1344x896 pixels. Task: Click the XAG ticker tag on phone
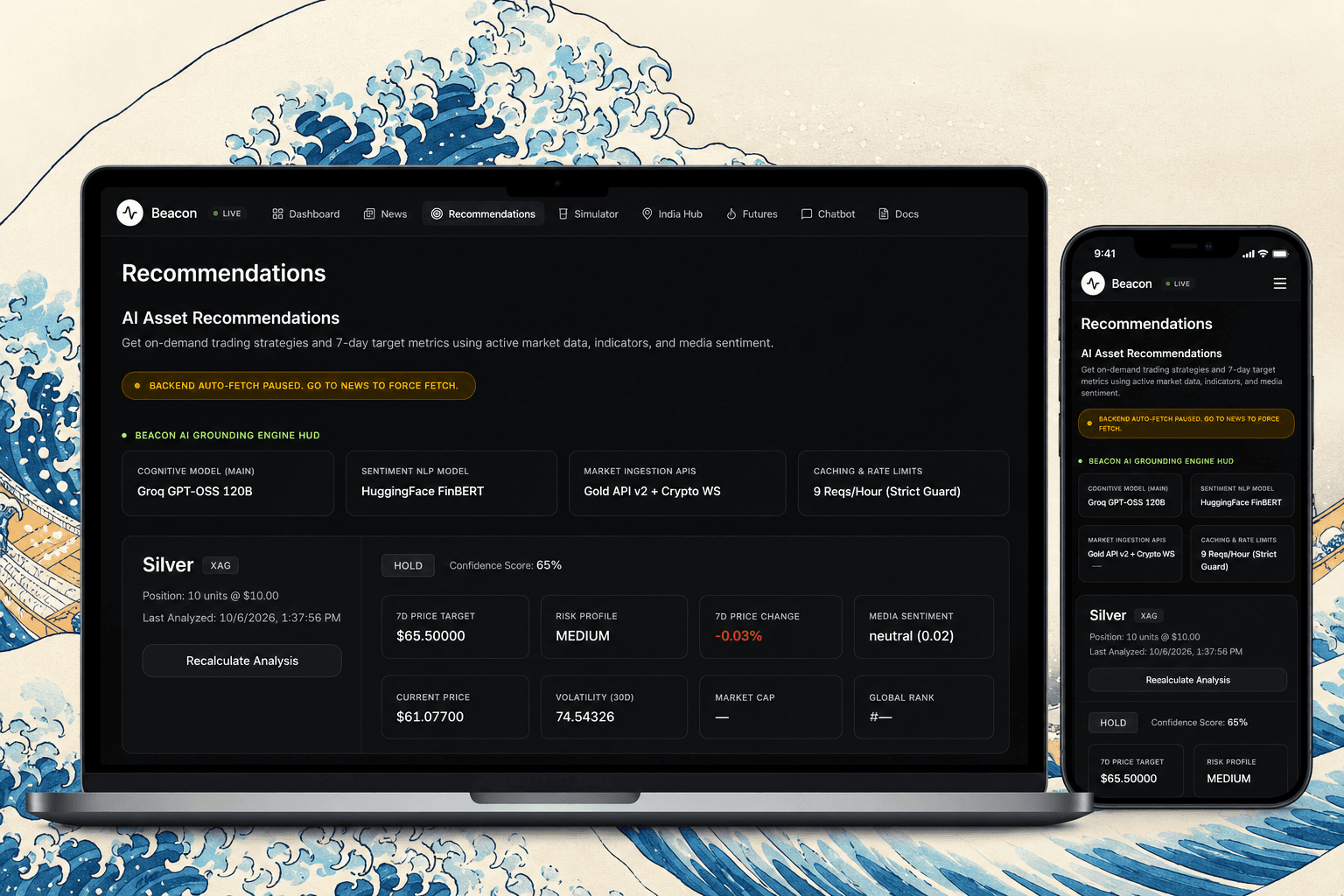coord(1149,616)
